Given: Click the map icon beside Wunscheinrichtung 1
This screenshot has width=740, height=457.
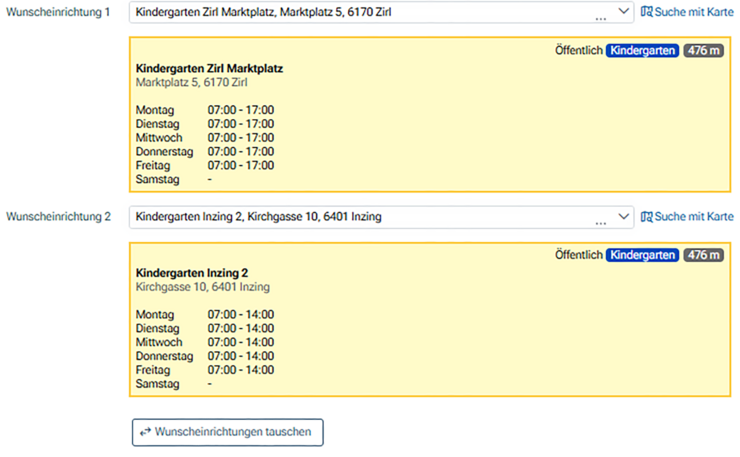Looking at the screenshot, I should click(x=646, y=12).
